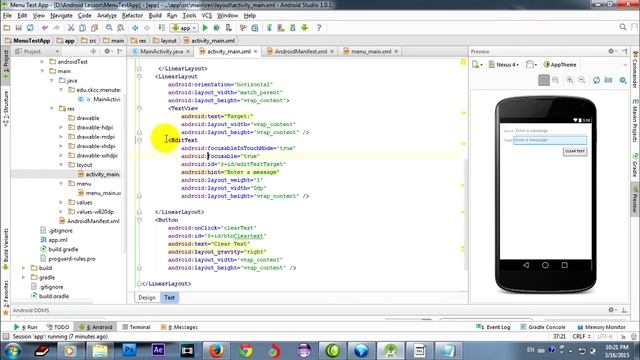Open the Memory Monitor panel

pyautogui.click(x=601, y=327)
